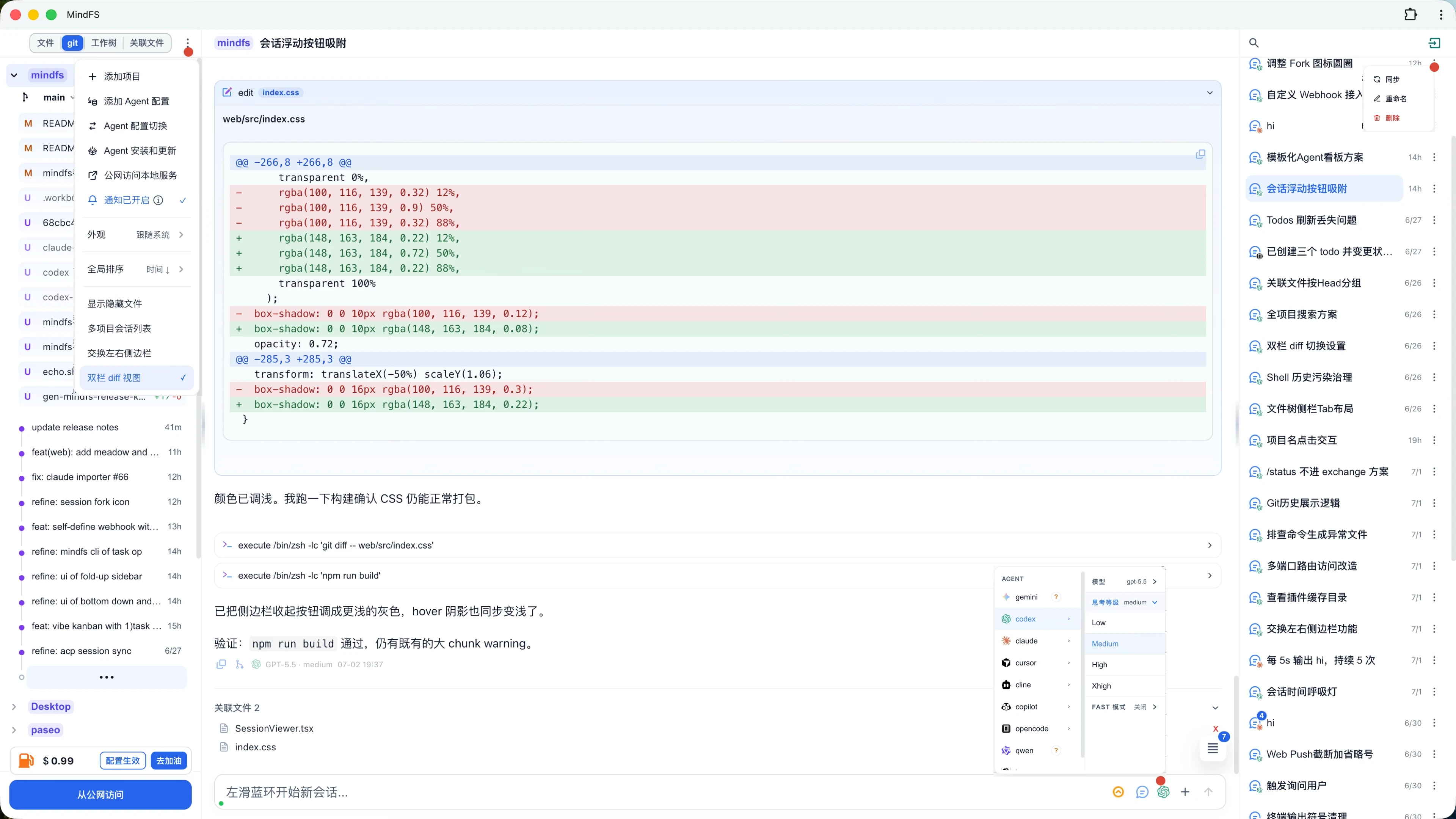Click the plus icon in input bar

1185,792
